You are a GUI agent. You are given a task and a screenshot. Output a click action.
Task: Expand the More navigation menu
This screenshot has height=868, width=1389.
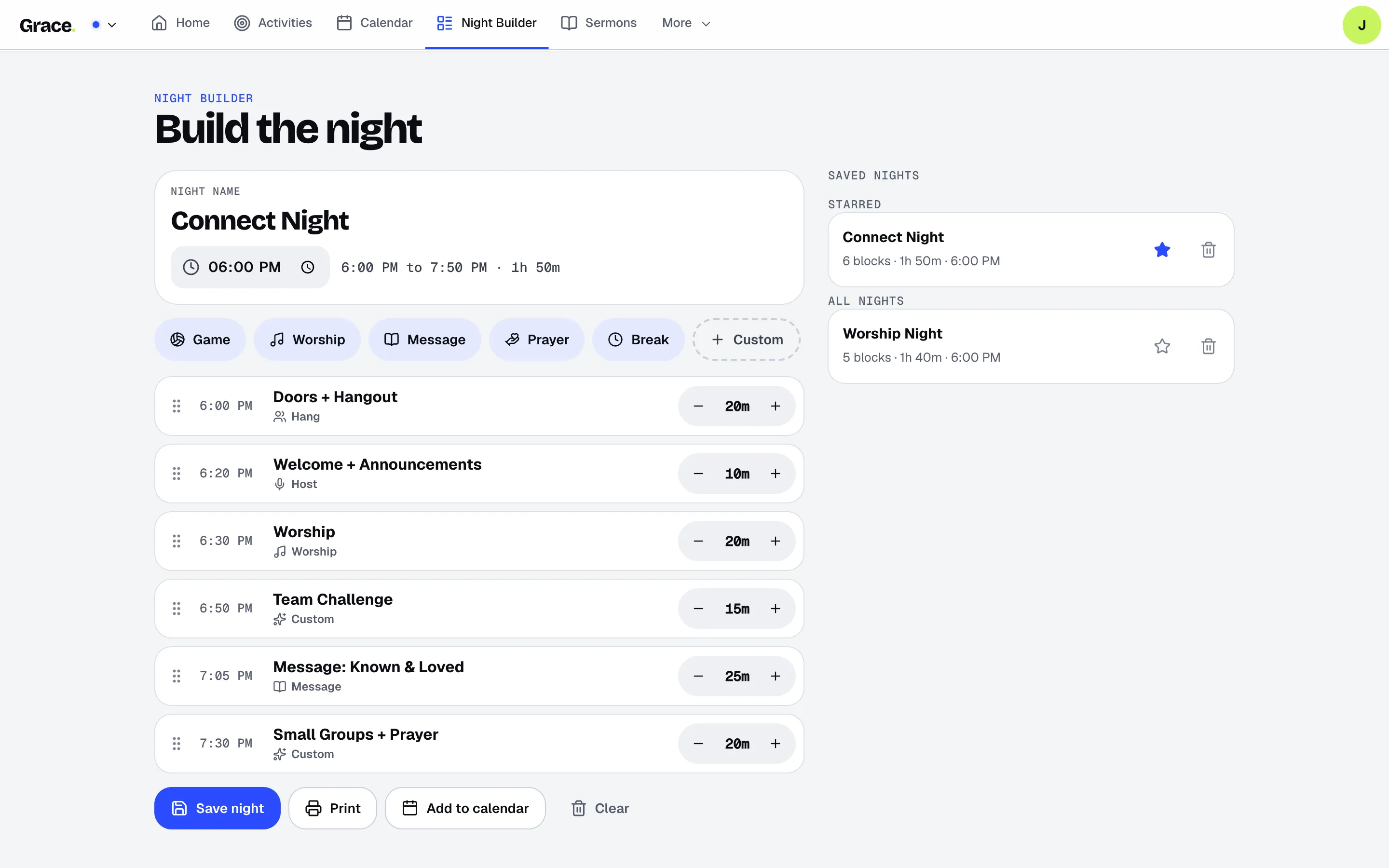[686, 23]
